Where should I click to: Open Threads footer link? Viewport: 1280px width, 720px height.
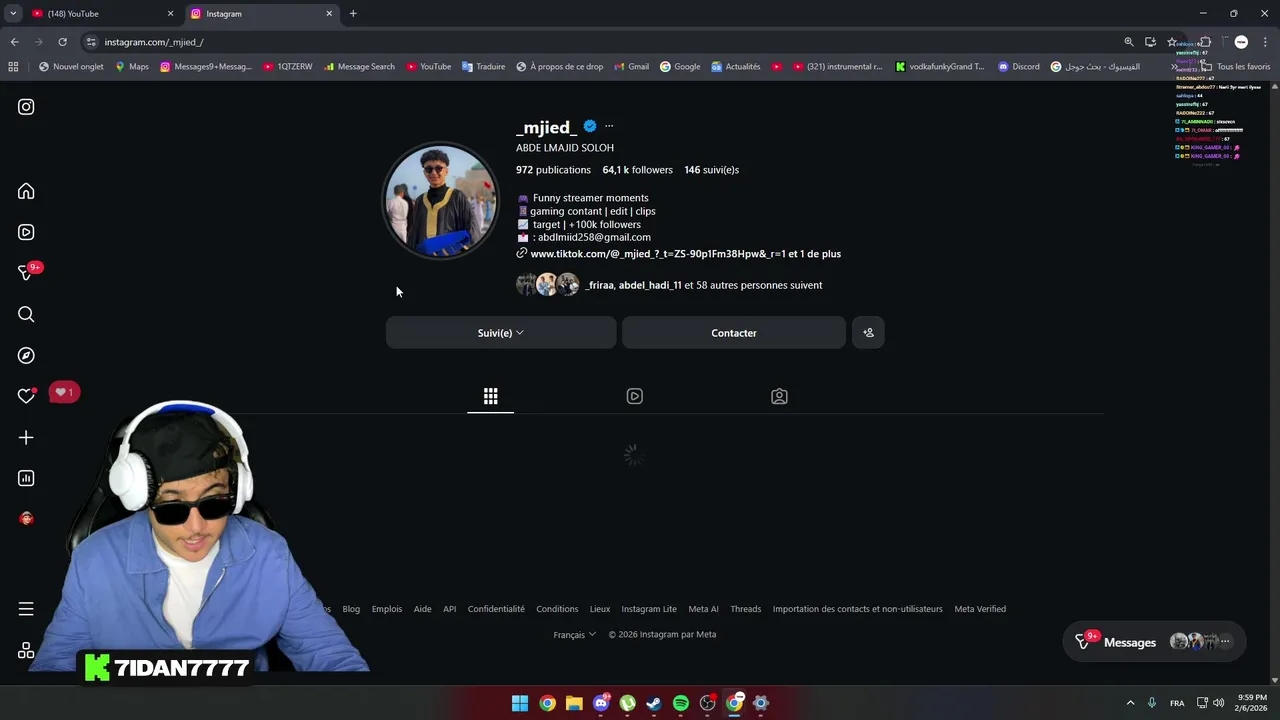(746, 609)
